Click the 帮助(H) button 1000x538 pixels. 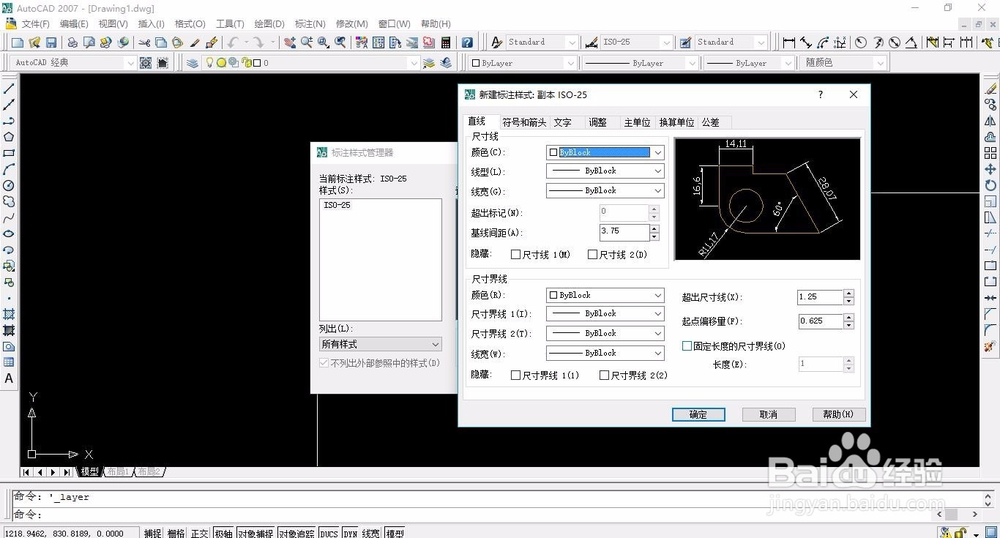[838, 414]
